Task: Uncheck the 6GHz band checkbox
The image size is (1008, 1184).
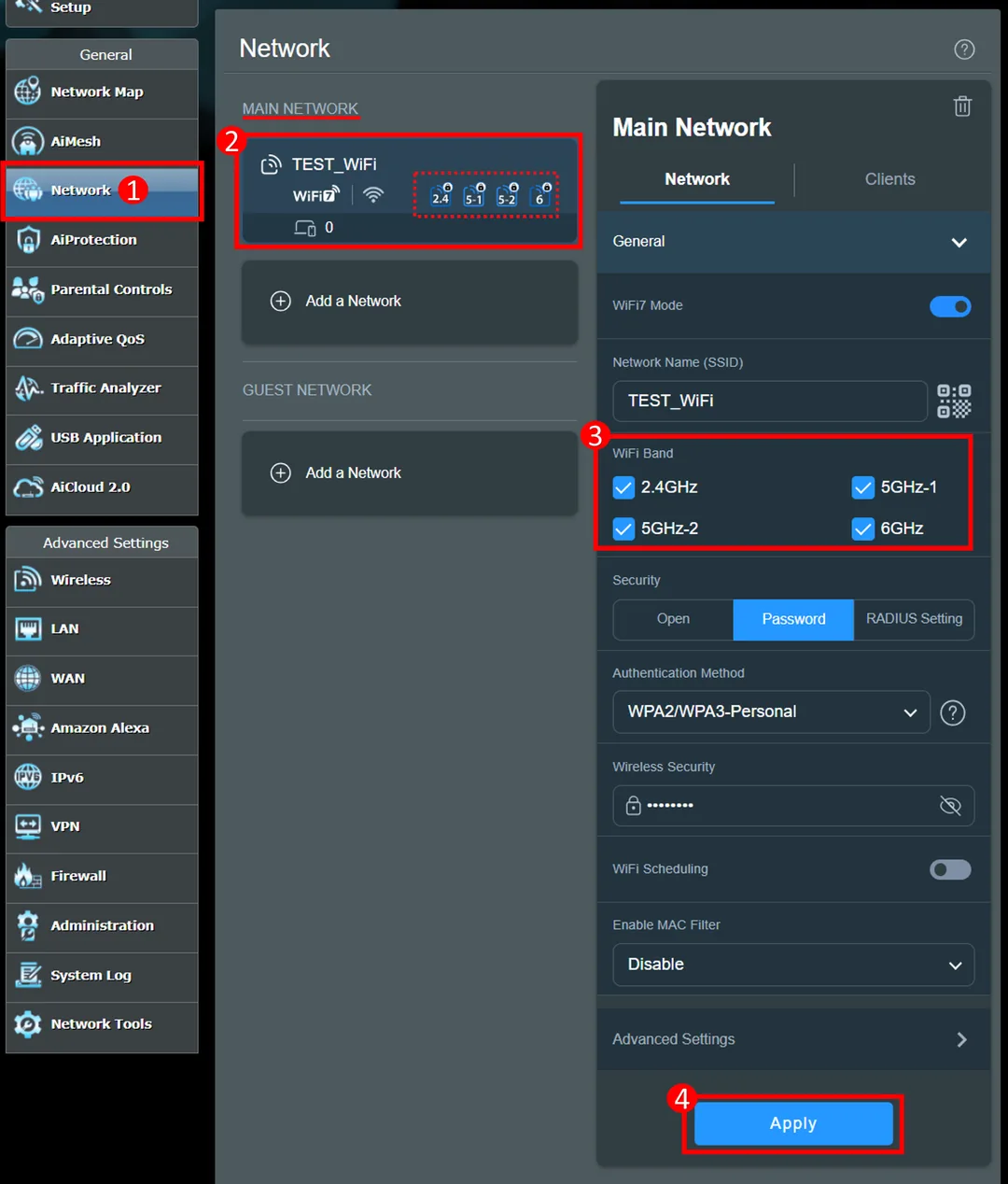Action: (863, 529)
